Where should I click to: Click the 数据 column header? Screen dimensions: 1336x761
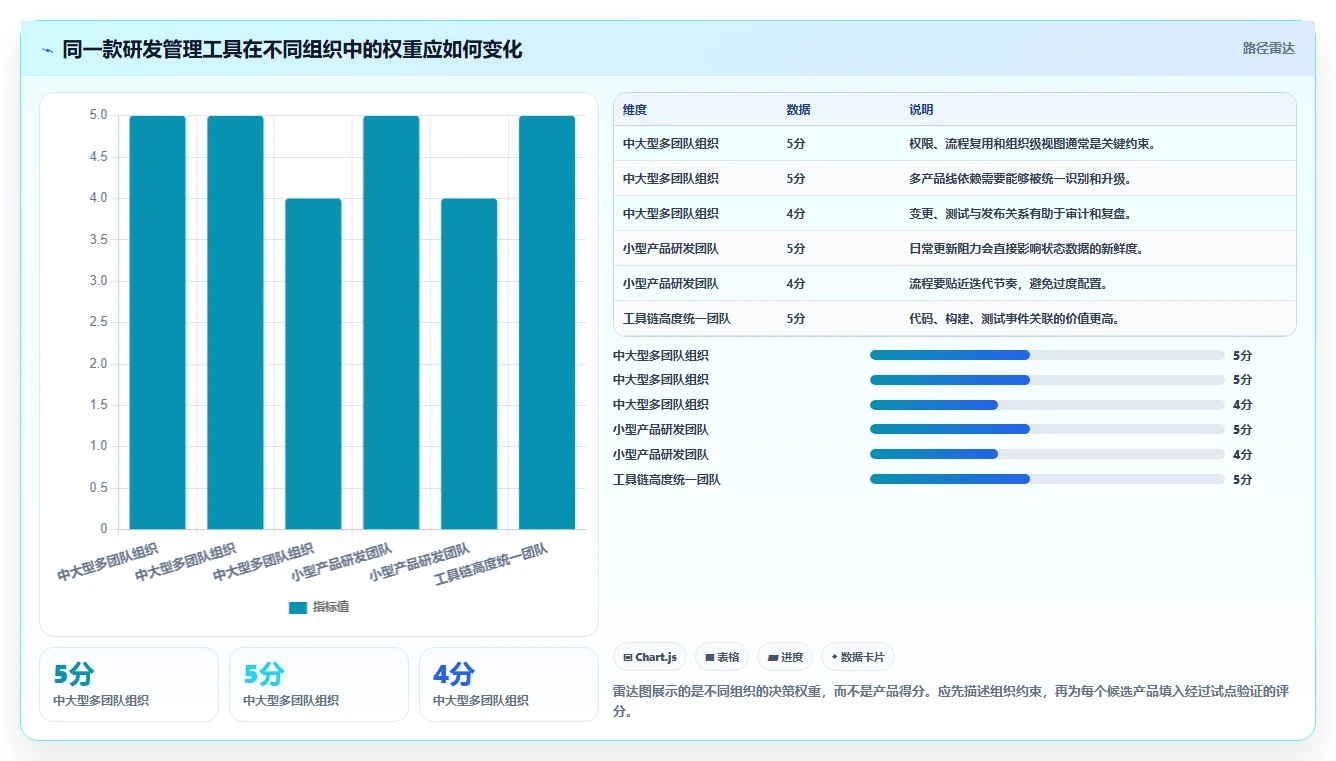pyautogui.click(x=798, y=110)
